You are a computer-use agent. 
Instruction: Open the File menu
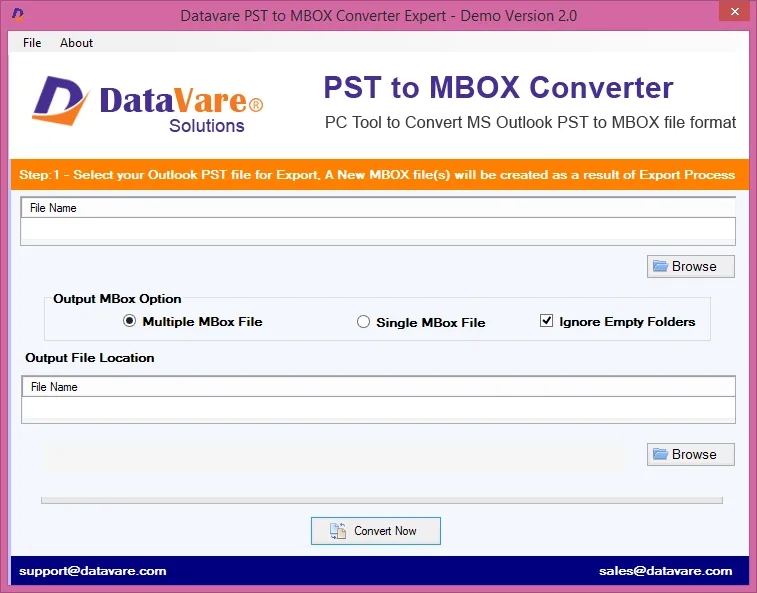click(x=32, y=43)
